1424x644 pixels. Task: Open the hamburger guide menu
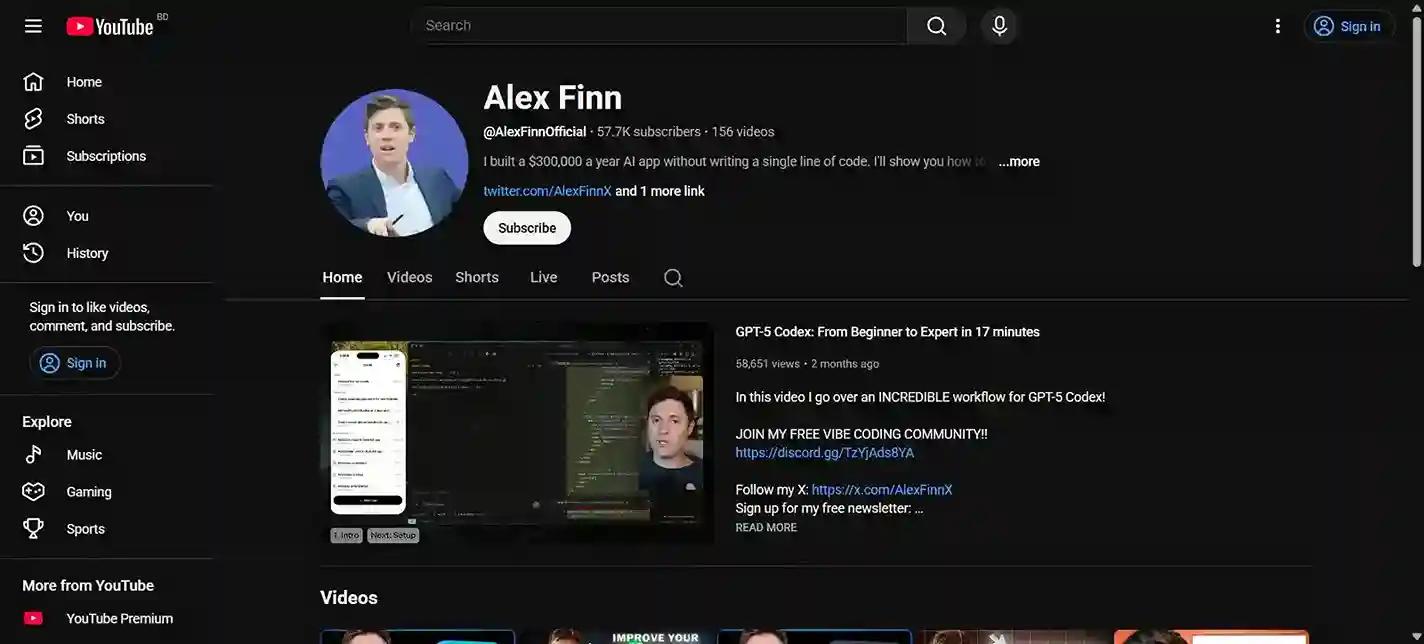click(x=33, y=26)
